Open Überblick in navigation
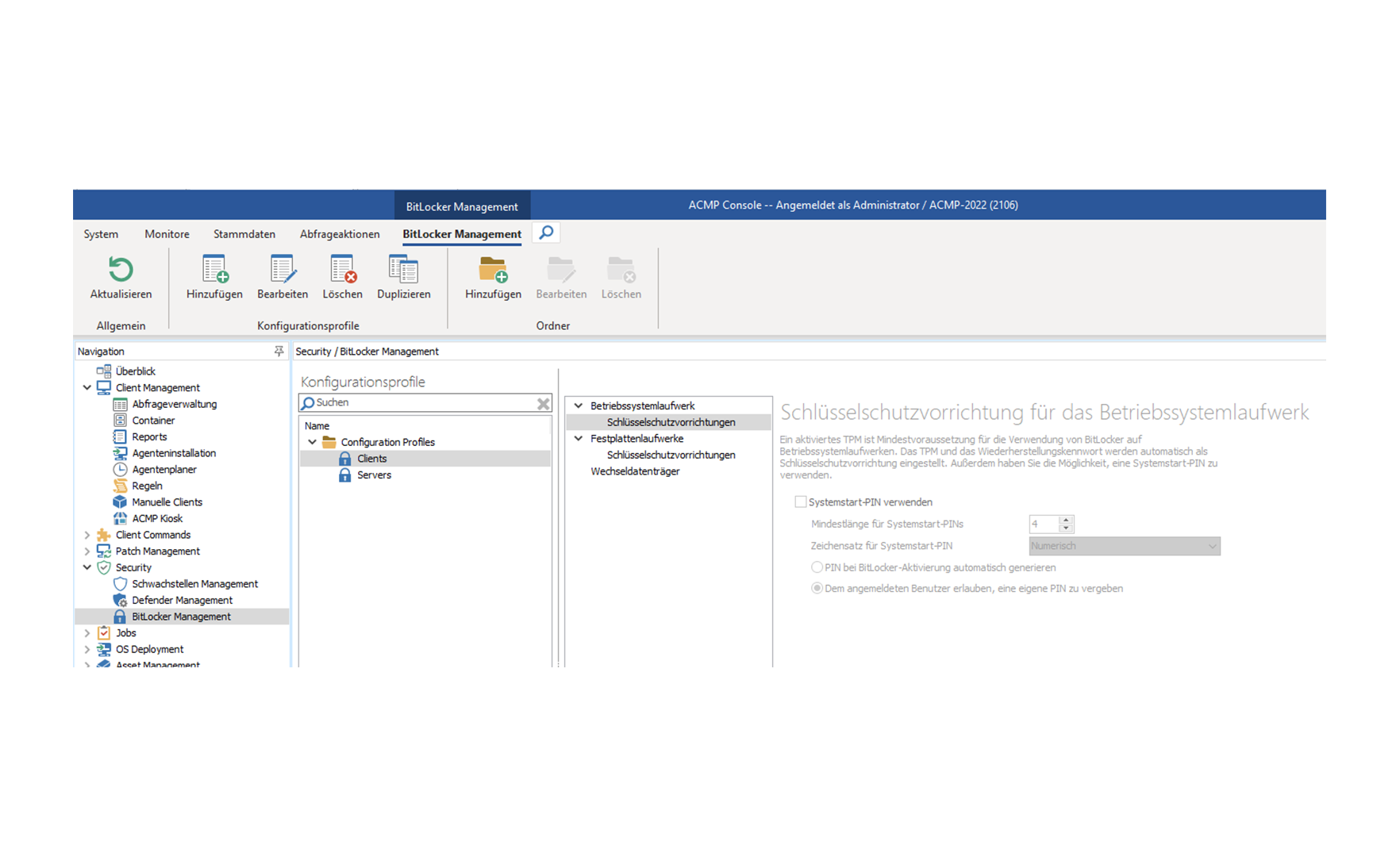The height and width of the screenshot is (857, 1400). [x=135, y=371]
